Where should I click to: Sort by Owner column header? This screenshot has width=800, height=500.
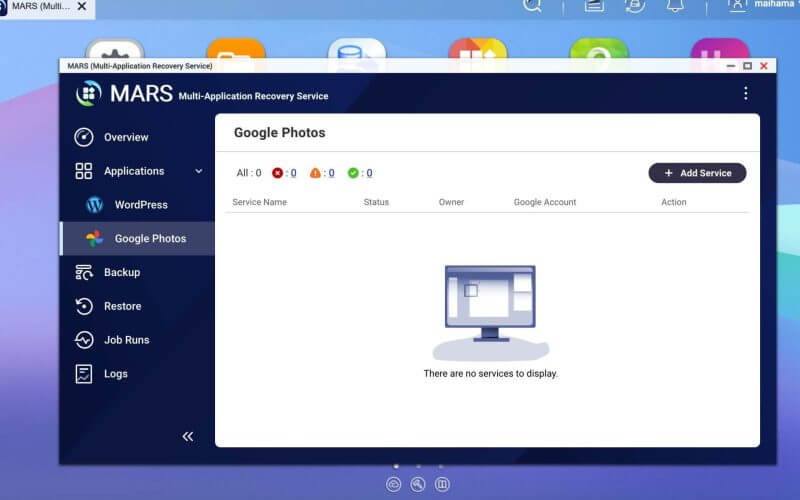(452, 202)
